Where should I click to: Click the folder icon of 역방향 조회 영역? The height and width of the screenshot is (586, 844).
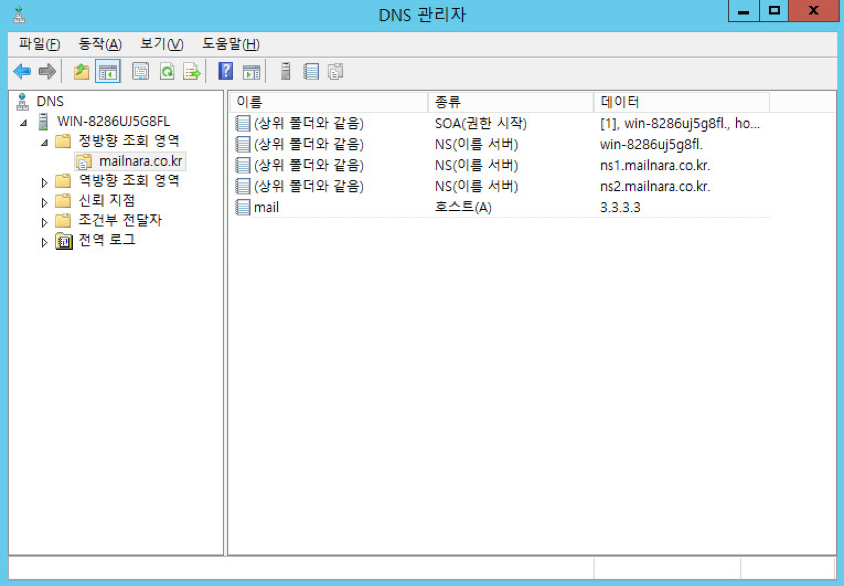point(63,181)
